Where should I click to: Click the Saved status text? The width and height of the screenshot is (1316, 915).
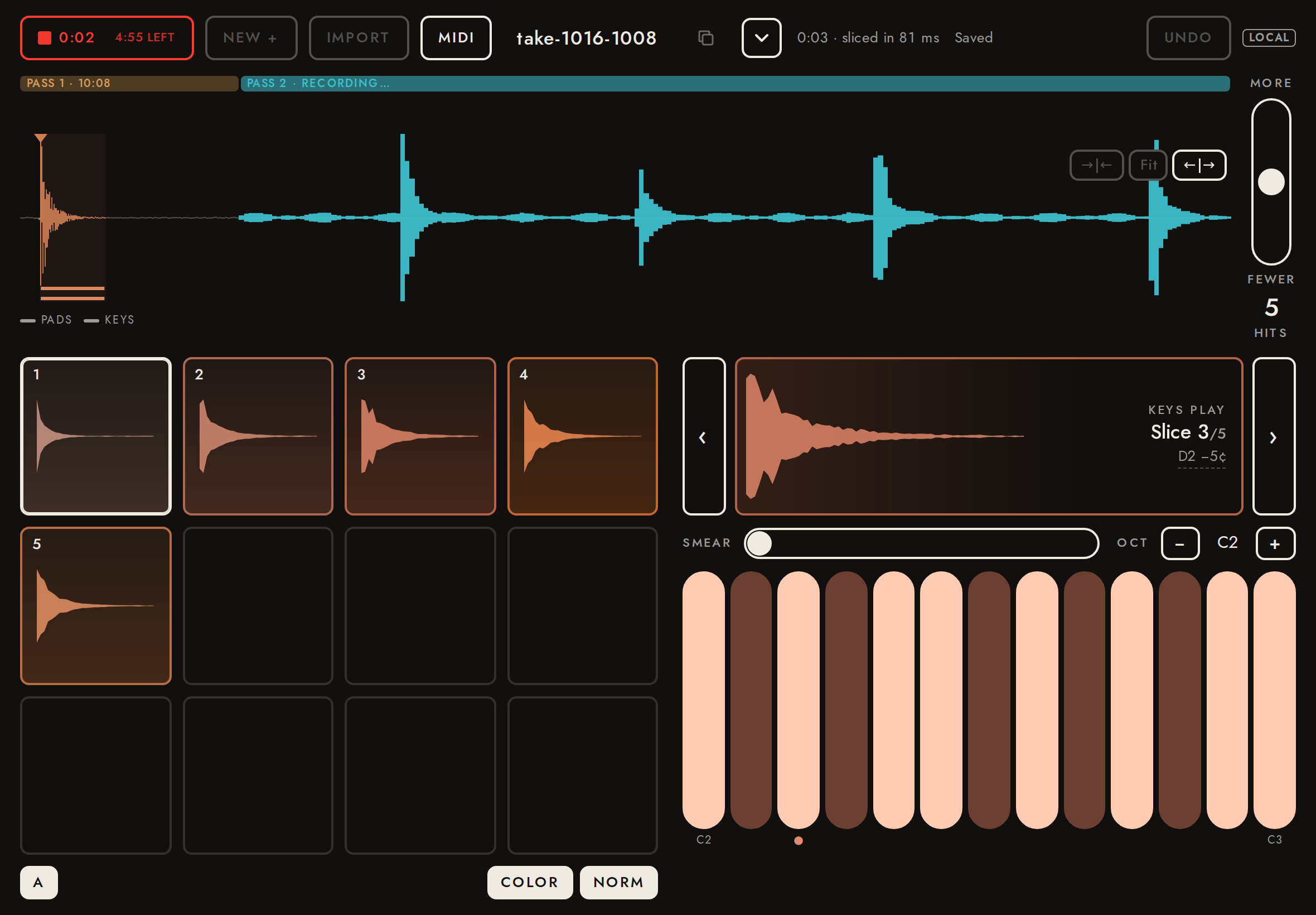pos(974,38)
